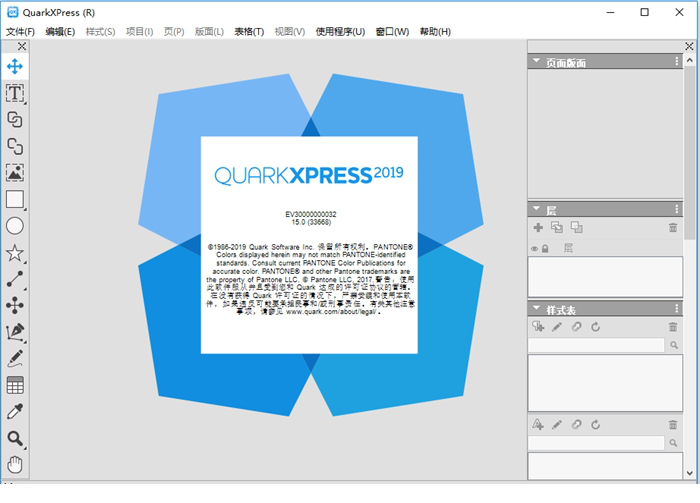Screen dimensions: 700x503
Task: Collapse the 页面版面 panel
Action: pos(536,61)
